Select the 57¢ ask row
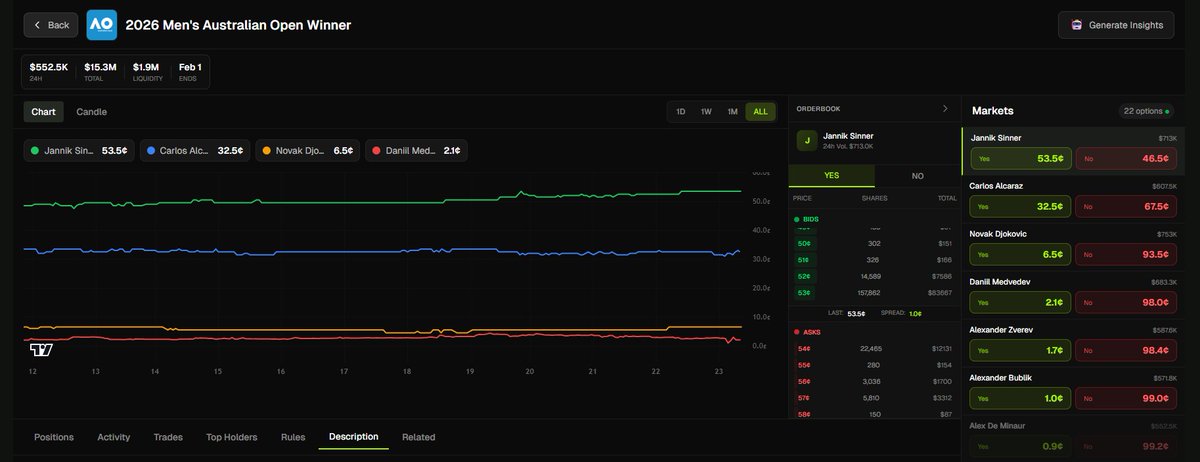 click(x=875, y=398)
